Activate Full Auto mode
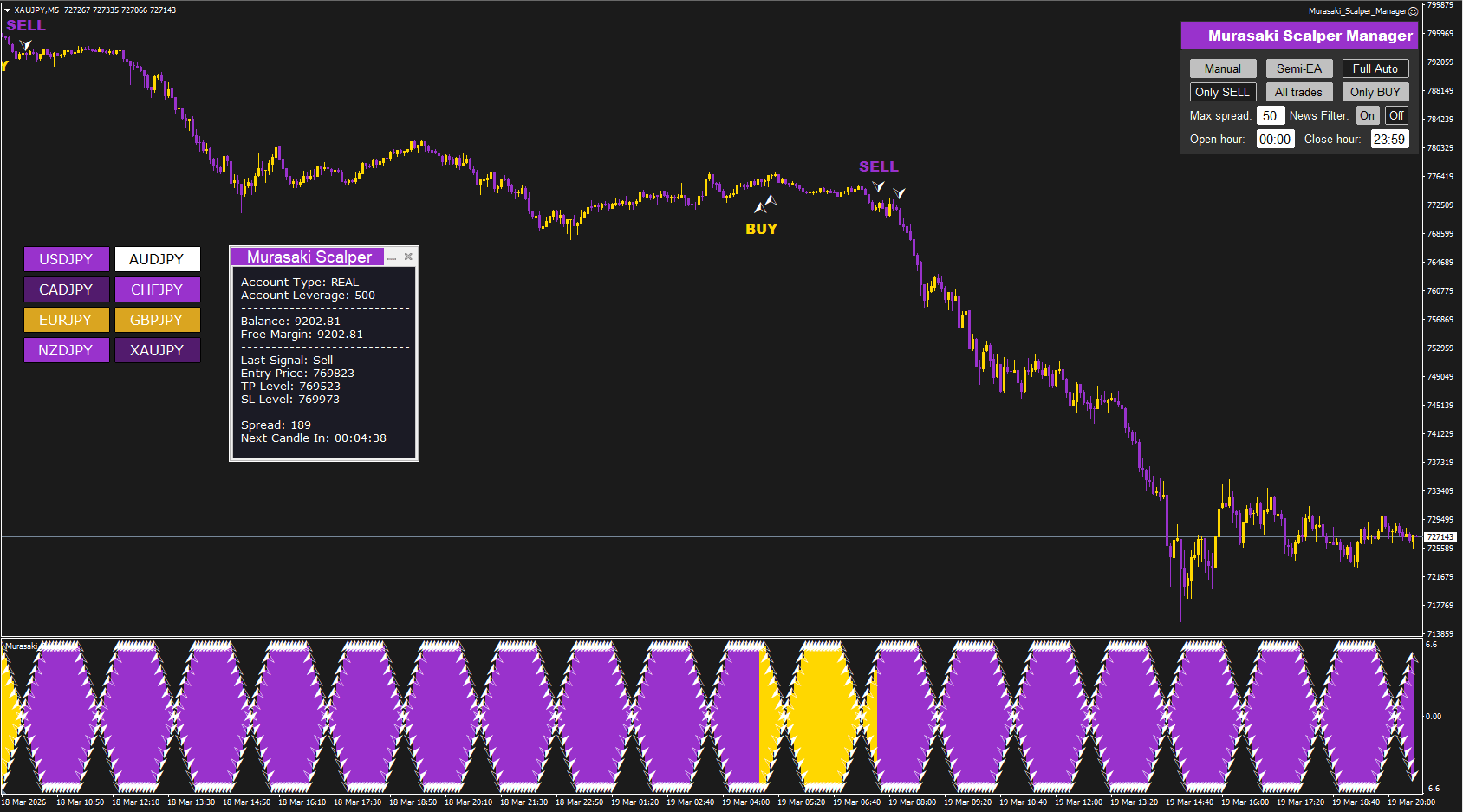 [1375, 68]
